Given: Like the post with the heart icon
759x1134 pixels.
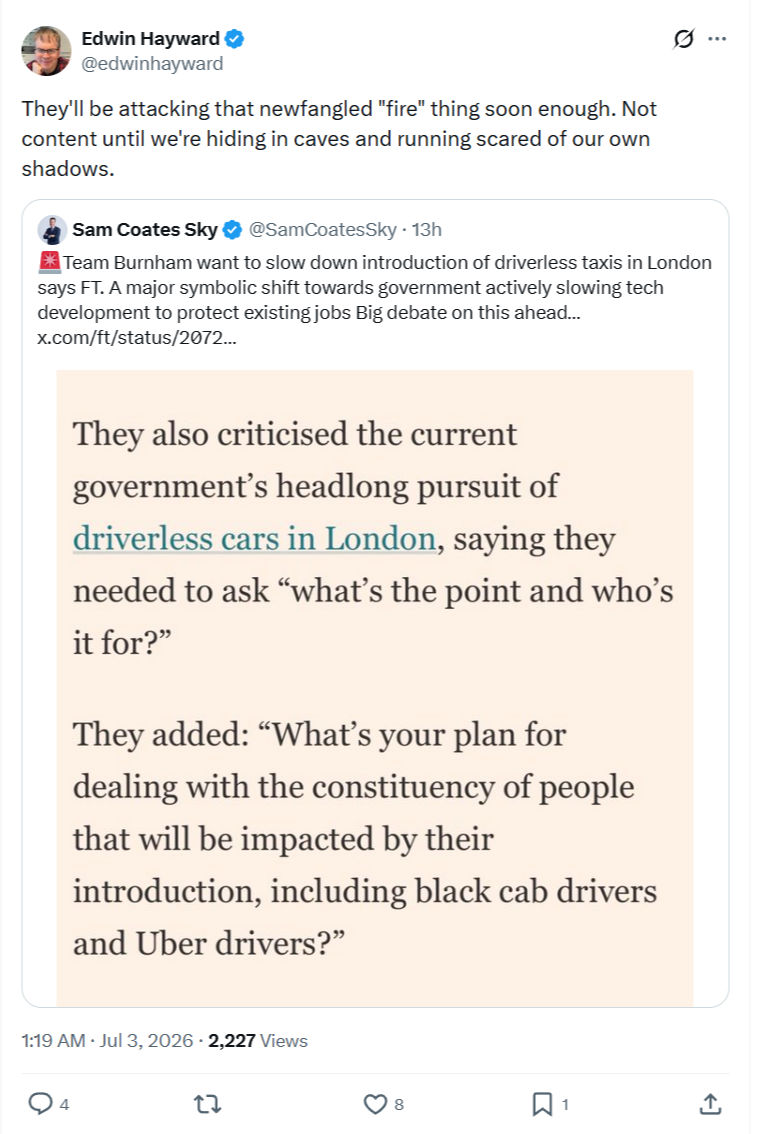Looking at the screenshot, I should (x=375, y=1104).
